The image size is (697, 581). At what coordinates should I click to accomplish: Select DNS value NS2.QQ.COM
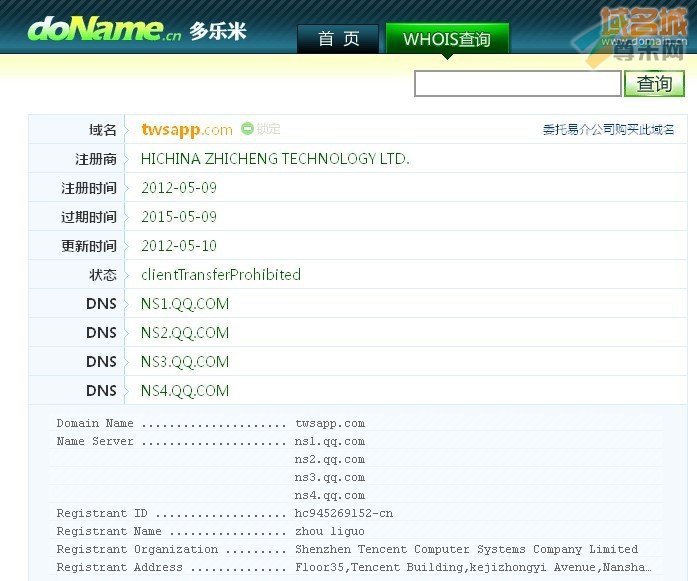(x=185, y=333)
